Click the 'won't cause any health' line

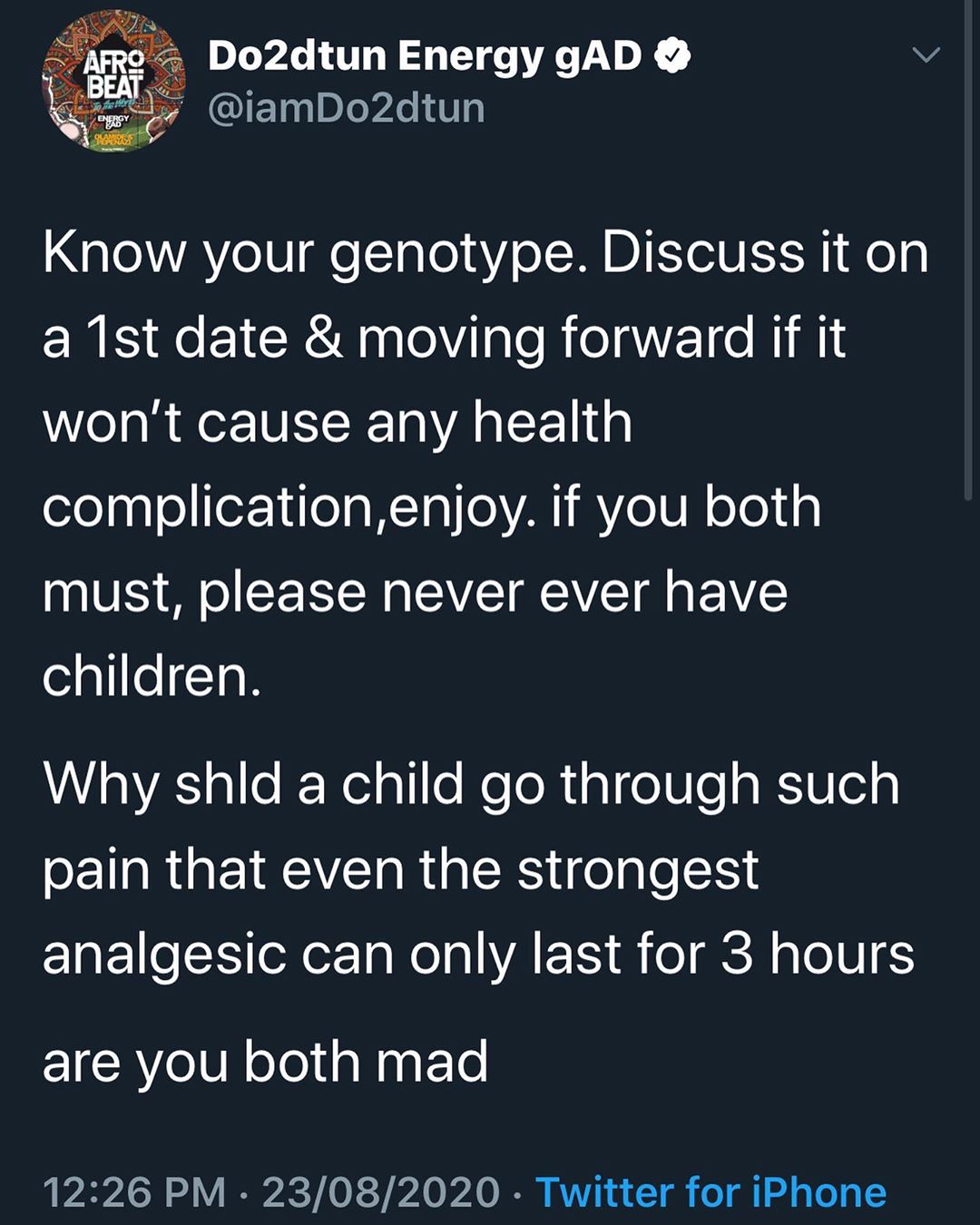(338, 424)
